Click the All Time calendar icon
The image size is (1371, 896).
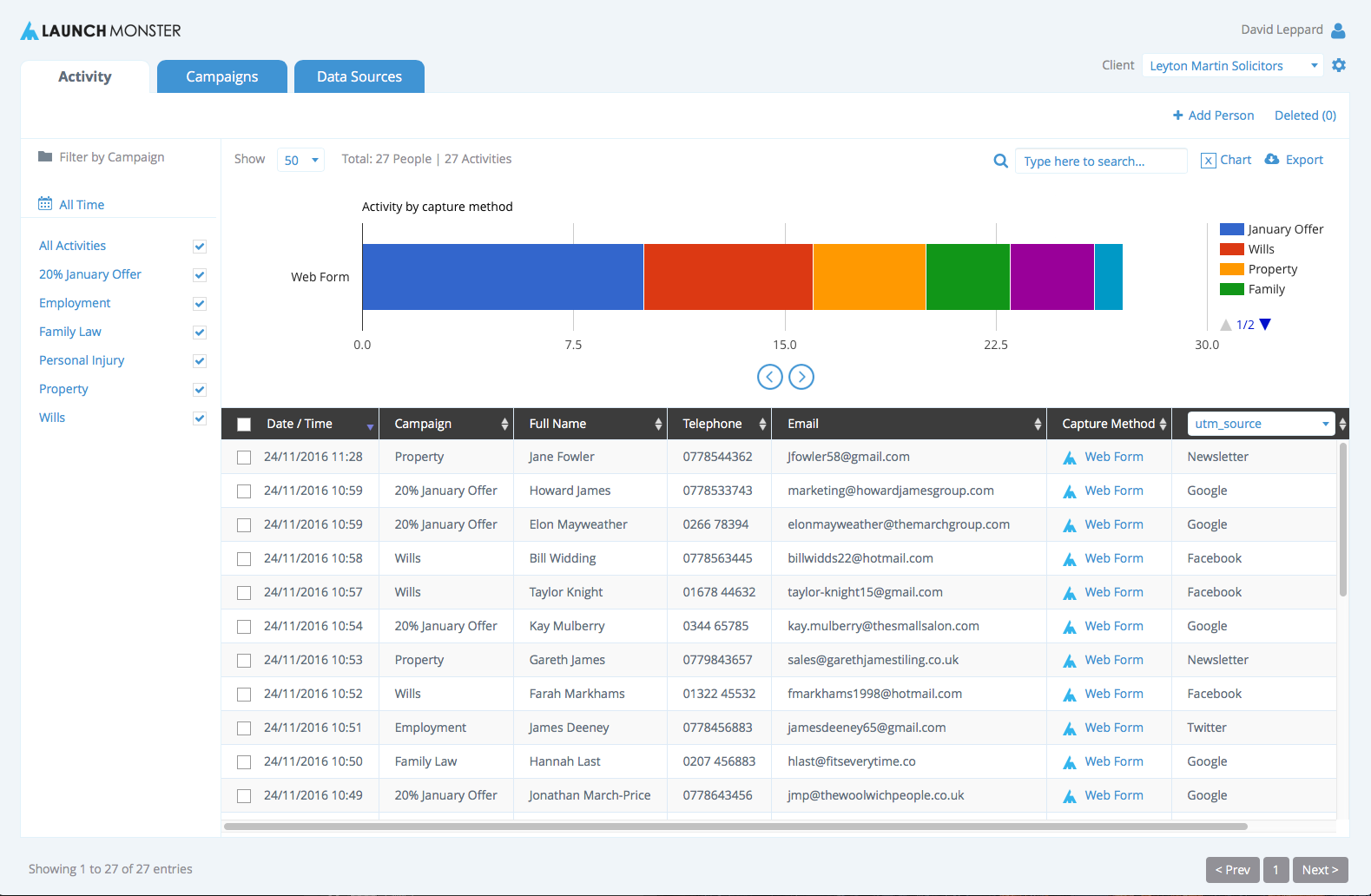click(x=45, y=203)
